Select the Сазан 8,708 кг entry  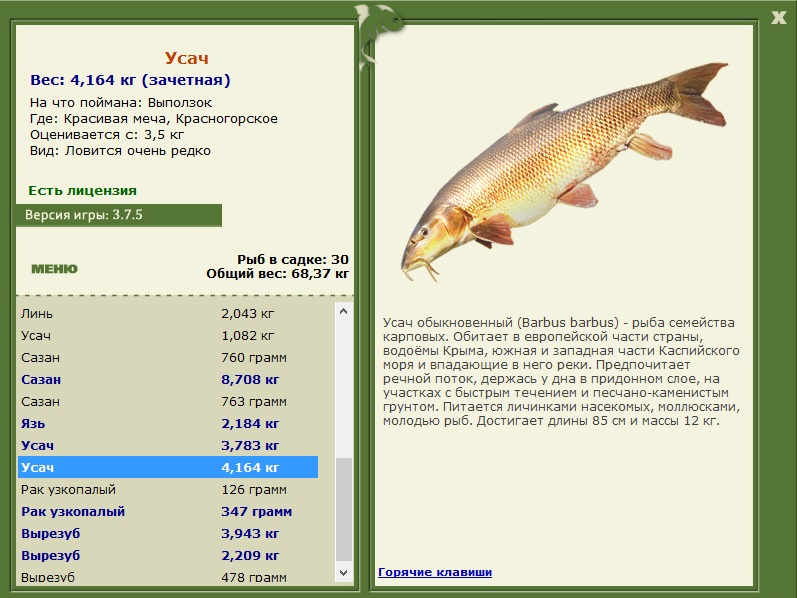point(168,379)
